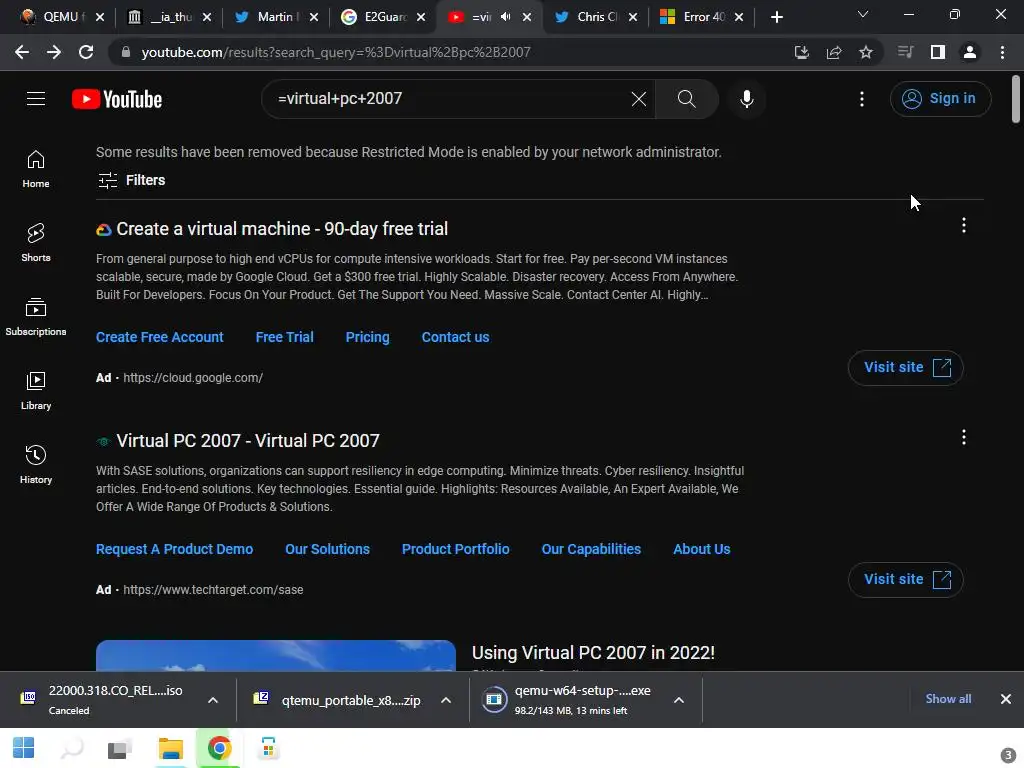Open the tab search chevron dropdown

coord(862,14)
